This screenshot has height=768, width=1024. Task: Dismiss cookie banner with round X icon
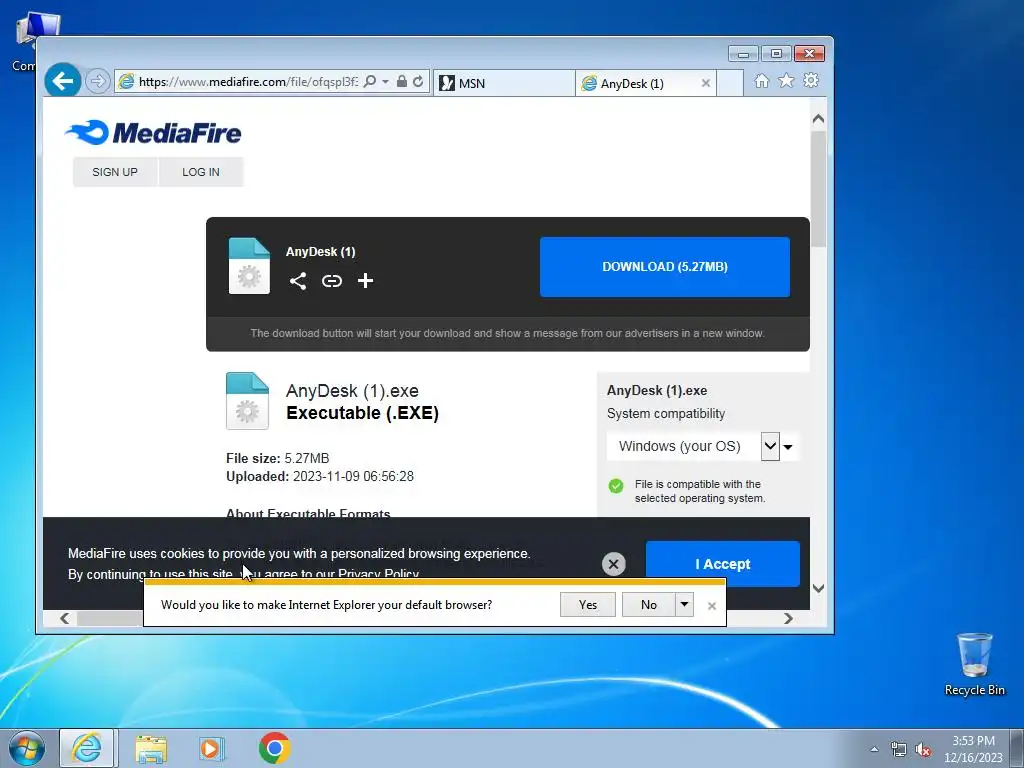point(613,564)
